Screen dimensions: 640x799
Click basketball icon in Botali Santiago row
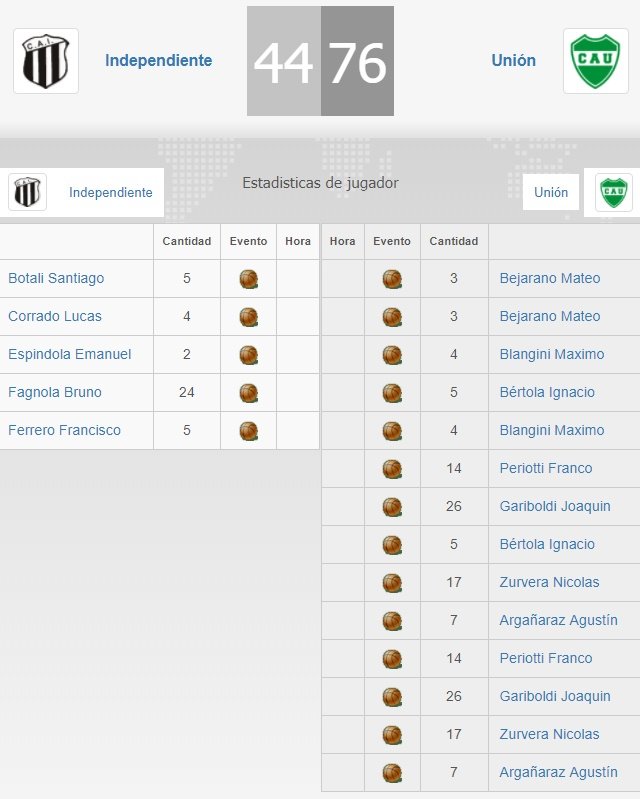pos(249,278)
